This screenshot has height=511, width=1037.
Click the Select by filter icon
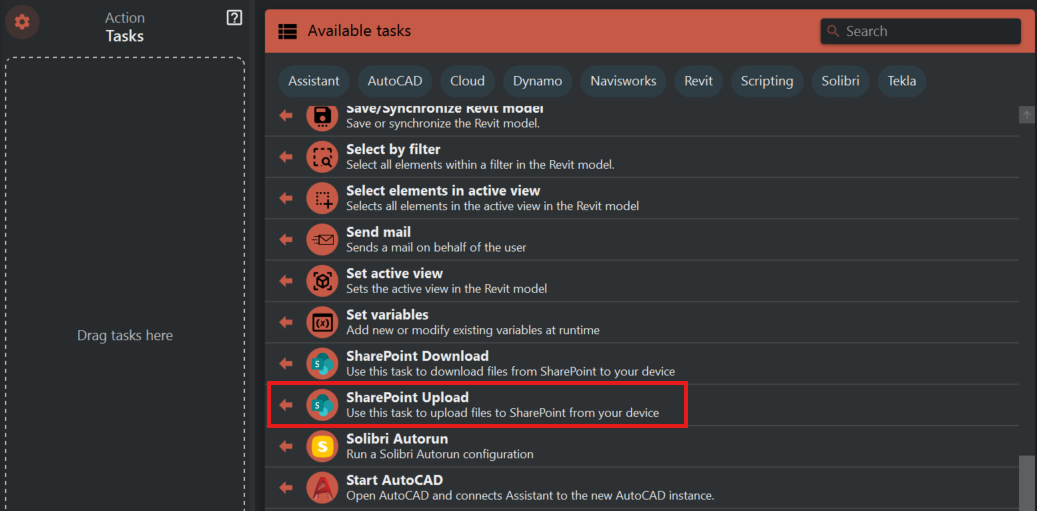(x=322, y=157)
